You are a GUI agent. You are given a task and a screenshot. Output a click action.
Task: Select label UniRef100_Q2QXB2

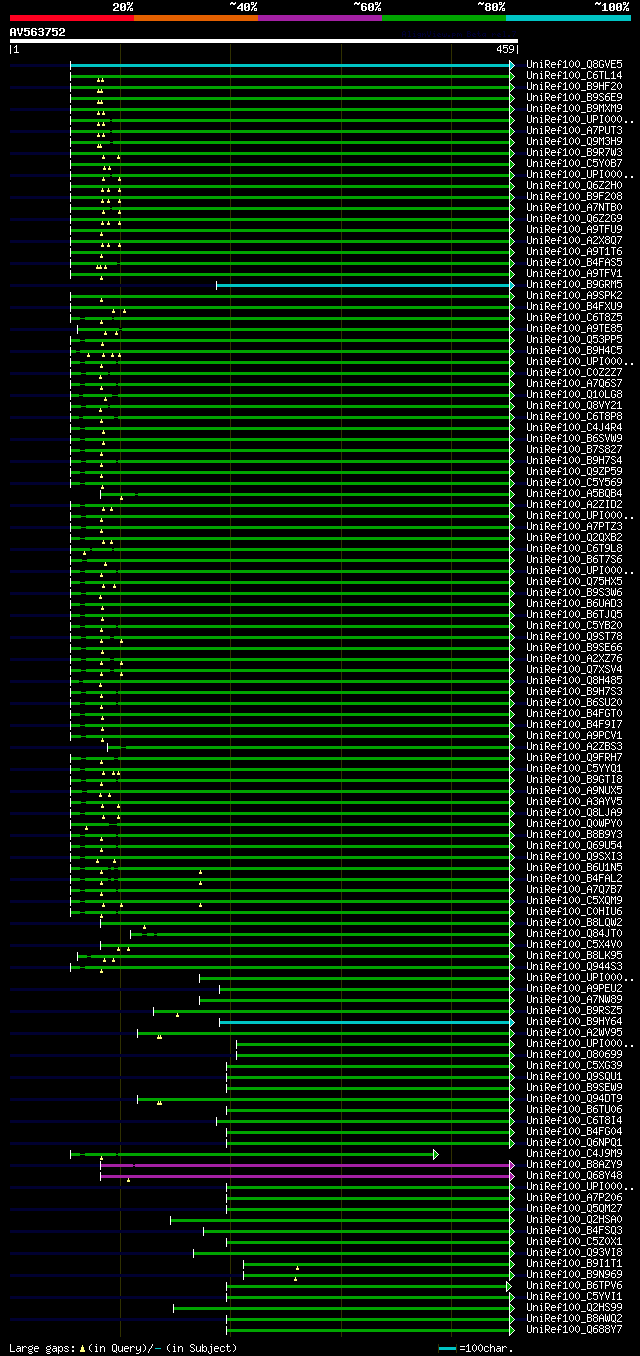574,537
